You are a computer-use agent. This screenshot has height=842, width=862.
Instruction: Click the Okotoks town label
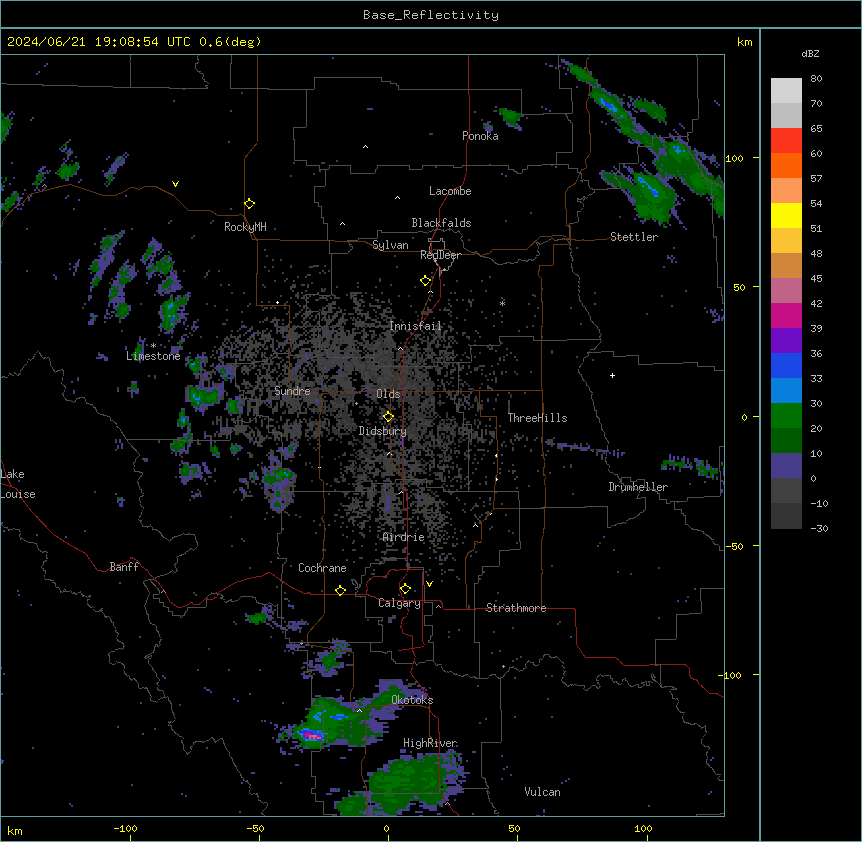click(412, 700)
